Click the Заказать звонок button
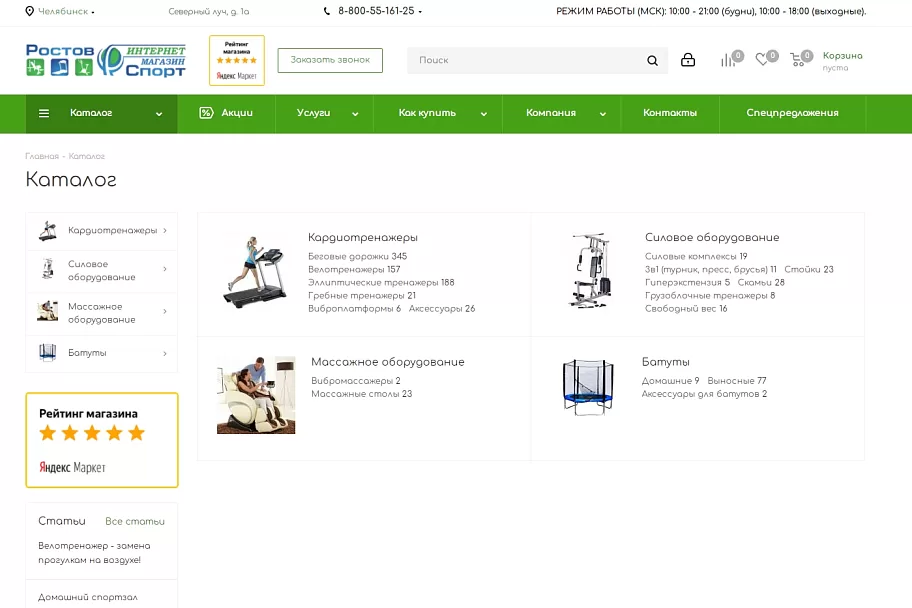The image size is (912, 608). pos(330,60)
